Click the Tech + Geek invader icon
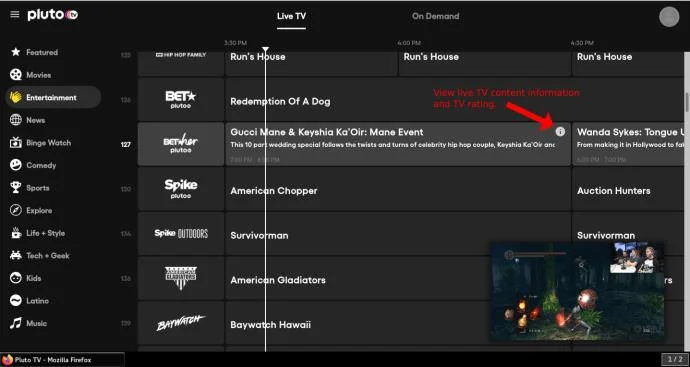 click(x=16, y=255)
